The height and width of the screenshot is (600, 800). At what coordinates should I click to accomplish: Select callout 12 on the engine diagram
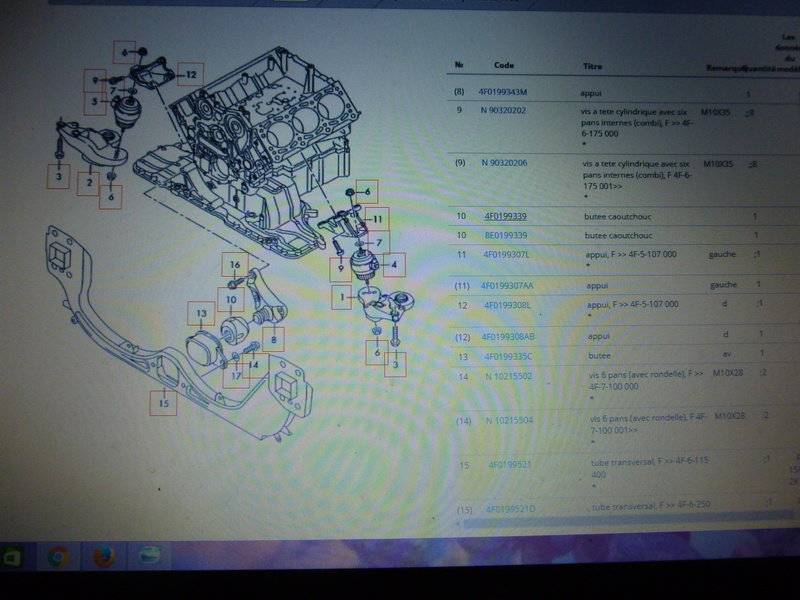tap(190, 73)
